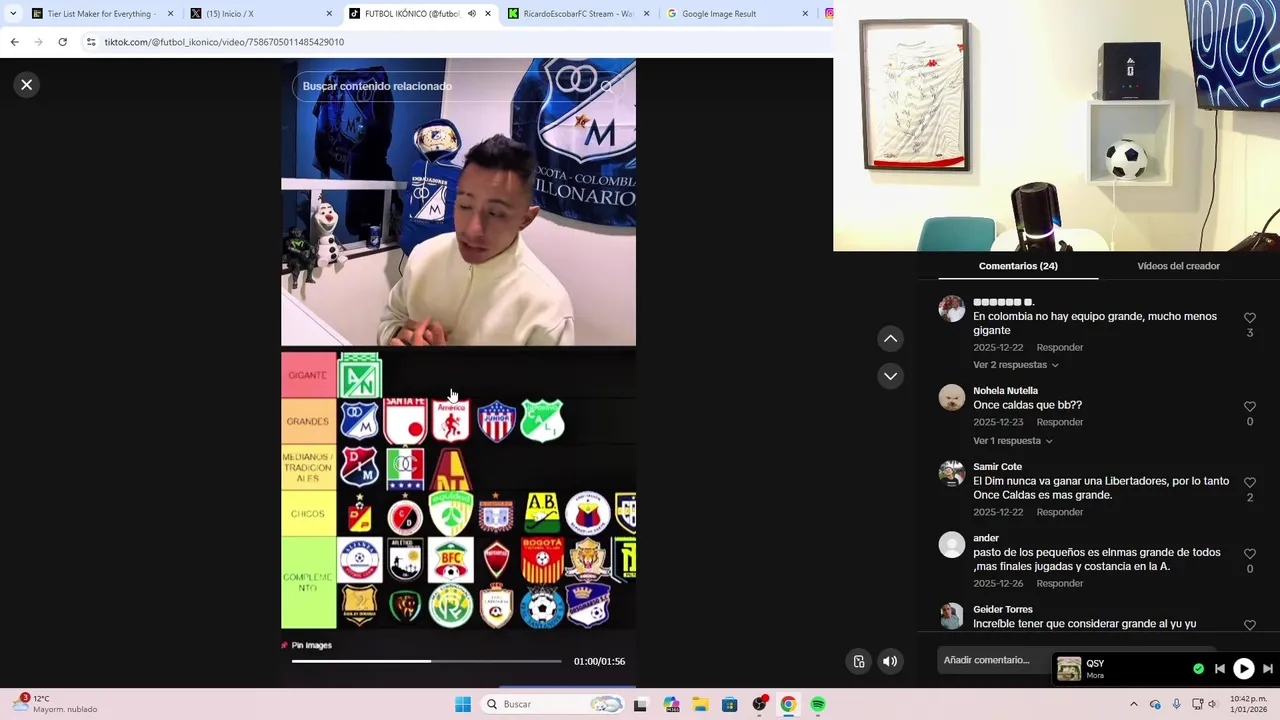Open the browser tab search dropdown
Image resolution: width=1280 pixels, height=720 pixels.
coord(13,14)
